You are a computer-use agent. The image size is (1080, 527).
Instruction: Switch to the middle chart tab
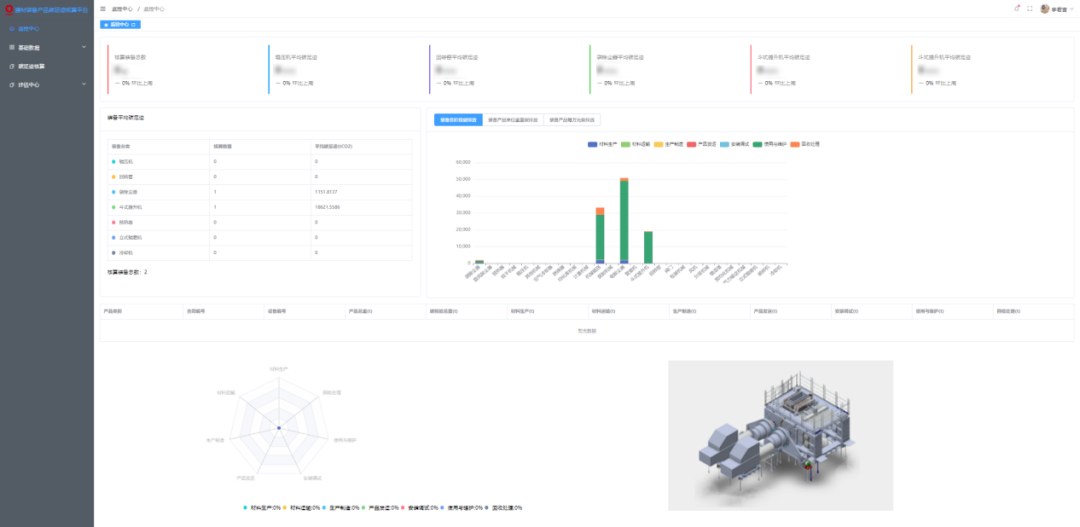pyautogui.click(x=512, y=120)
